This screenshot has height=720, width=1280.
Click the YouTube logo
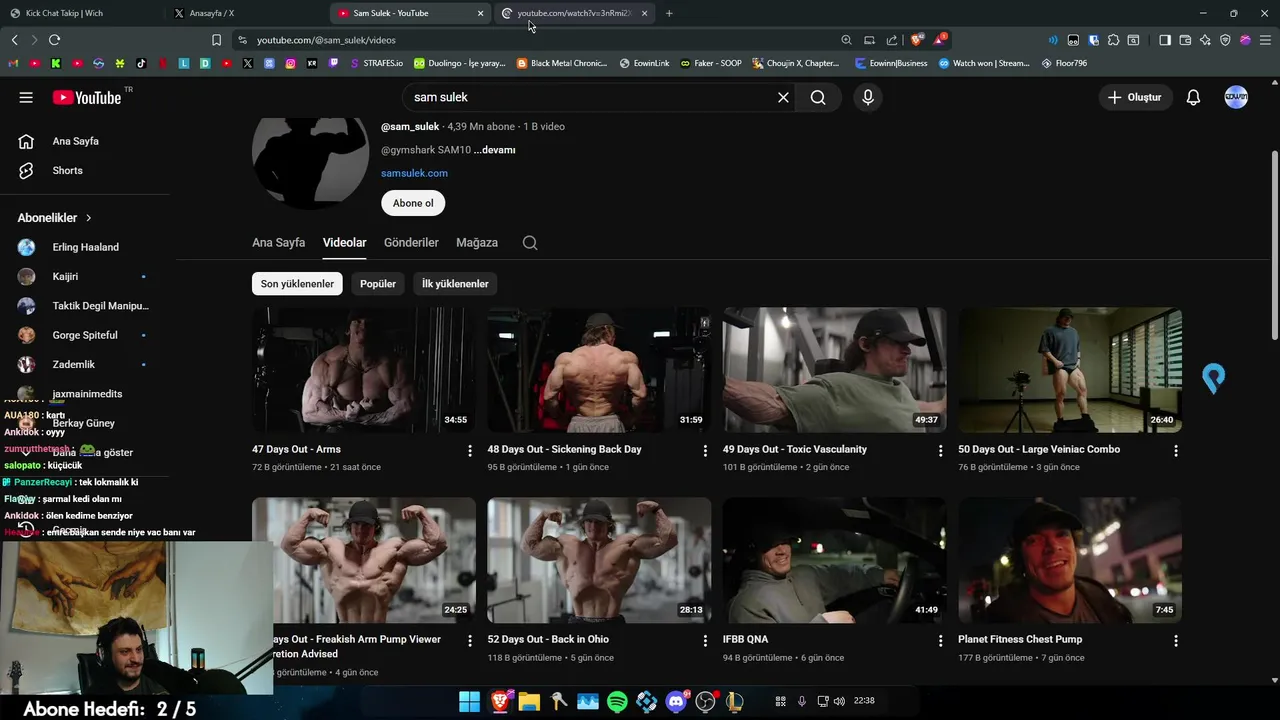pos(86,97)
